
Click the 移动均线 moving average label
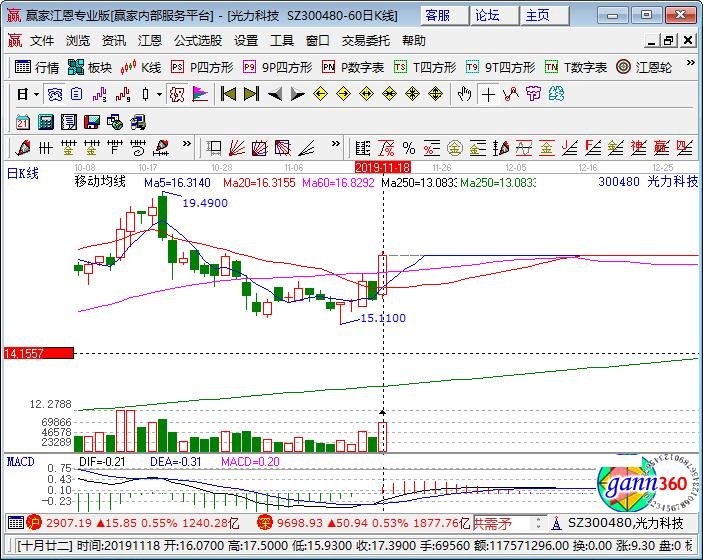coord(100,182)
